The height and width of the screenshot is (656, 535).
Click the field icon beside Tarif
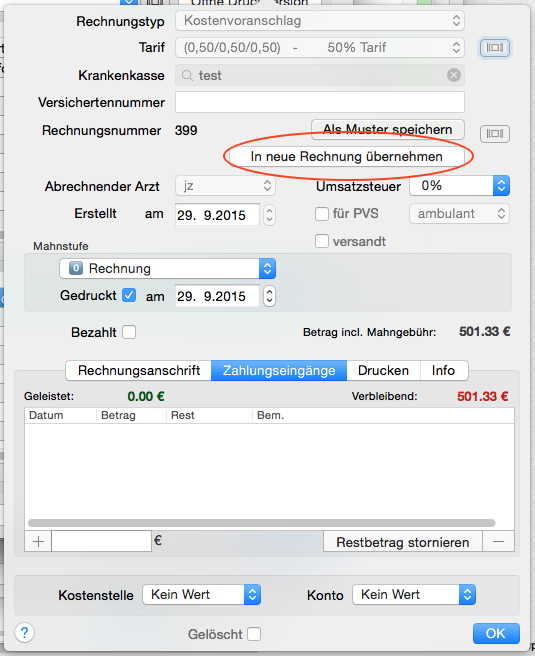point(494,48)
